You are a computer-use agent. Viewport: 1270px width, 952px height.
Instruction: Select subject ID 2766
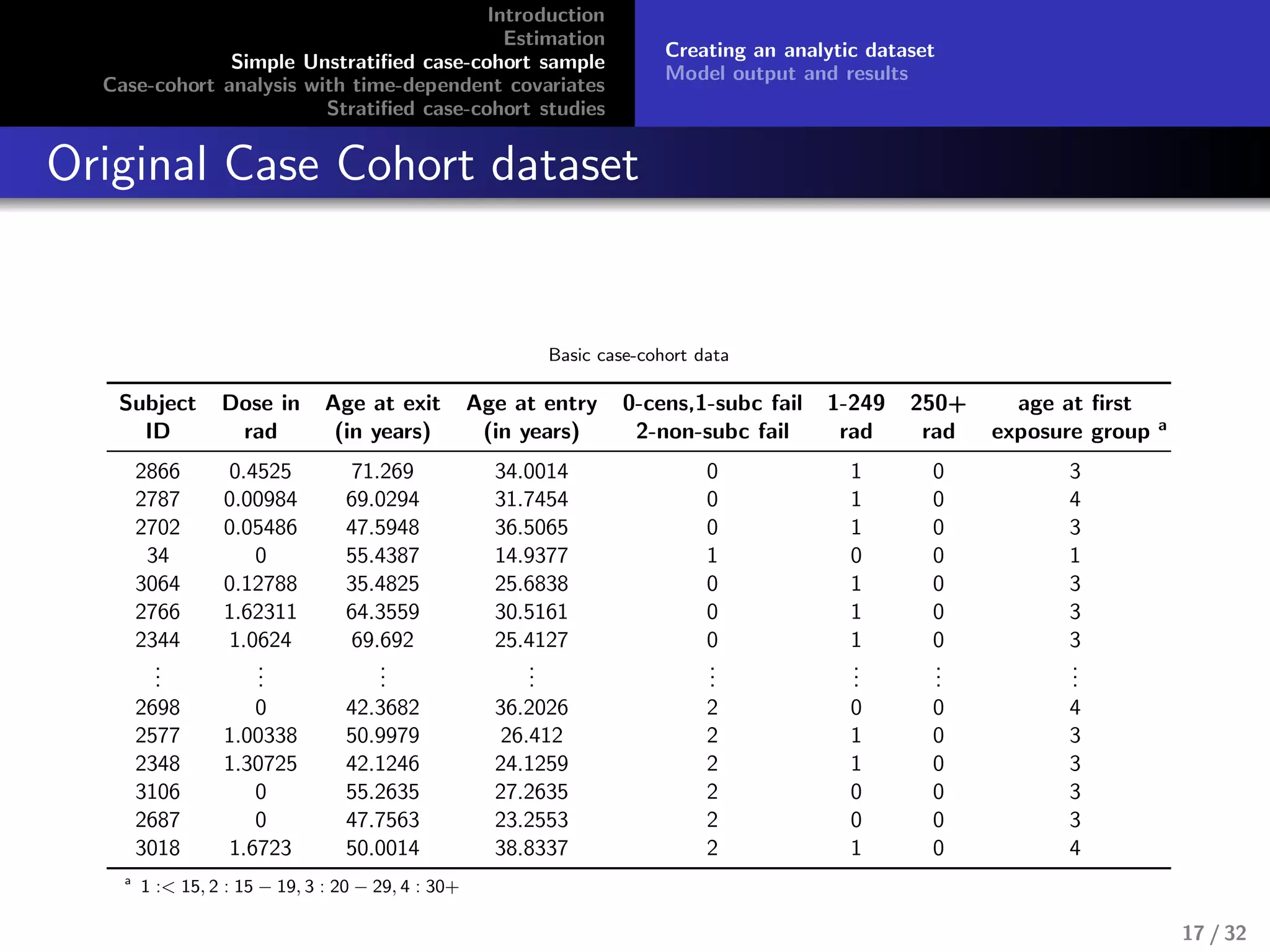point(158,612)
